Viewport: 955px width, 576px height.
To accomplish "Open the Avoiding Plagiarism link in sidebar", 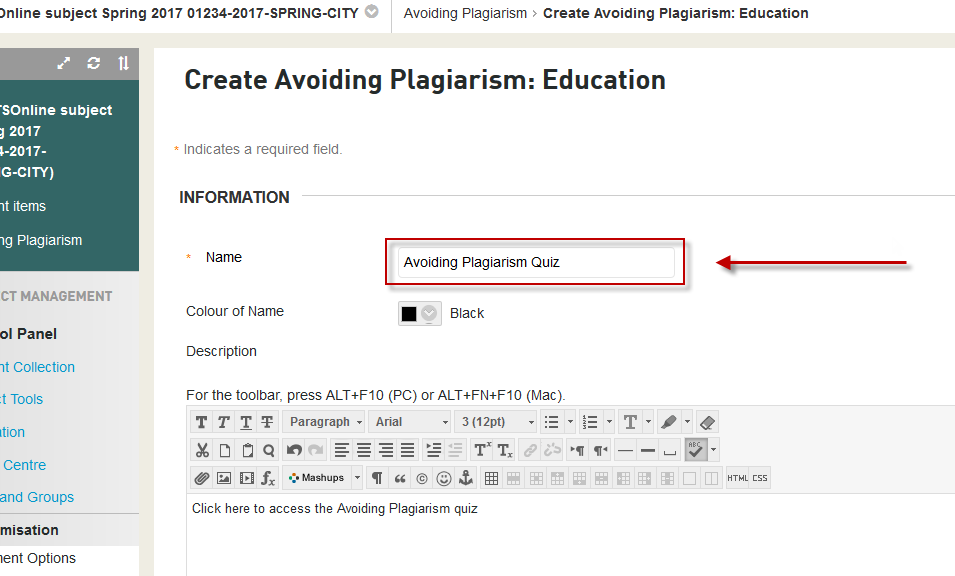I will (41, 240).
